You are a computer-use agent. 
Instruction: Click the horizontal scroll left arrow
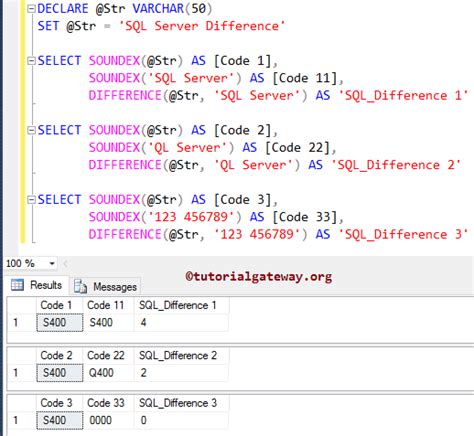tap(65, 264)
